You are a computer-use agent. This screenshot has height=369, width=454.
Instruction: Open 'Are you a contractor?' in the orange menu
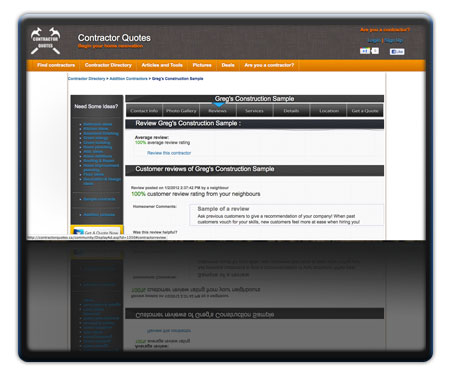(x=269, y=65)
